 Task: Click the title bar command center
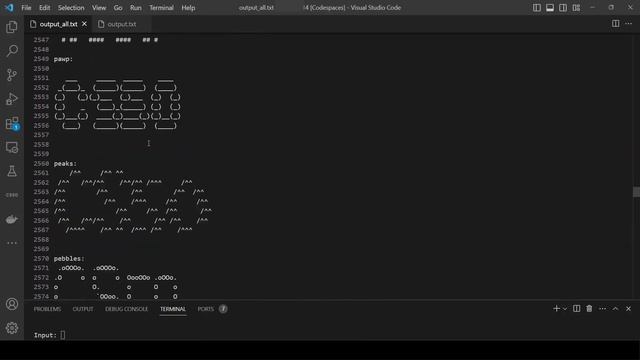(320, 8)
